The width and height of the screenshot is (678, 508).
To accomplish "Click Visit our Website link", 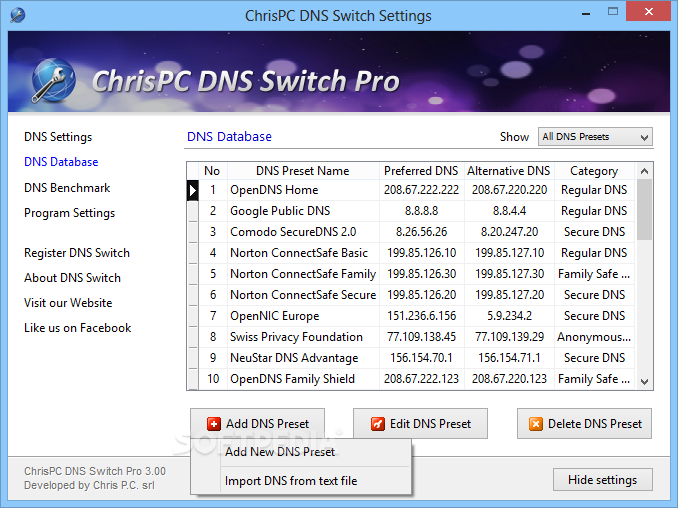I will point(68,303).
